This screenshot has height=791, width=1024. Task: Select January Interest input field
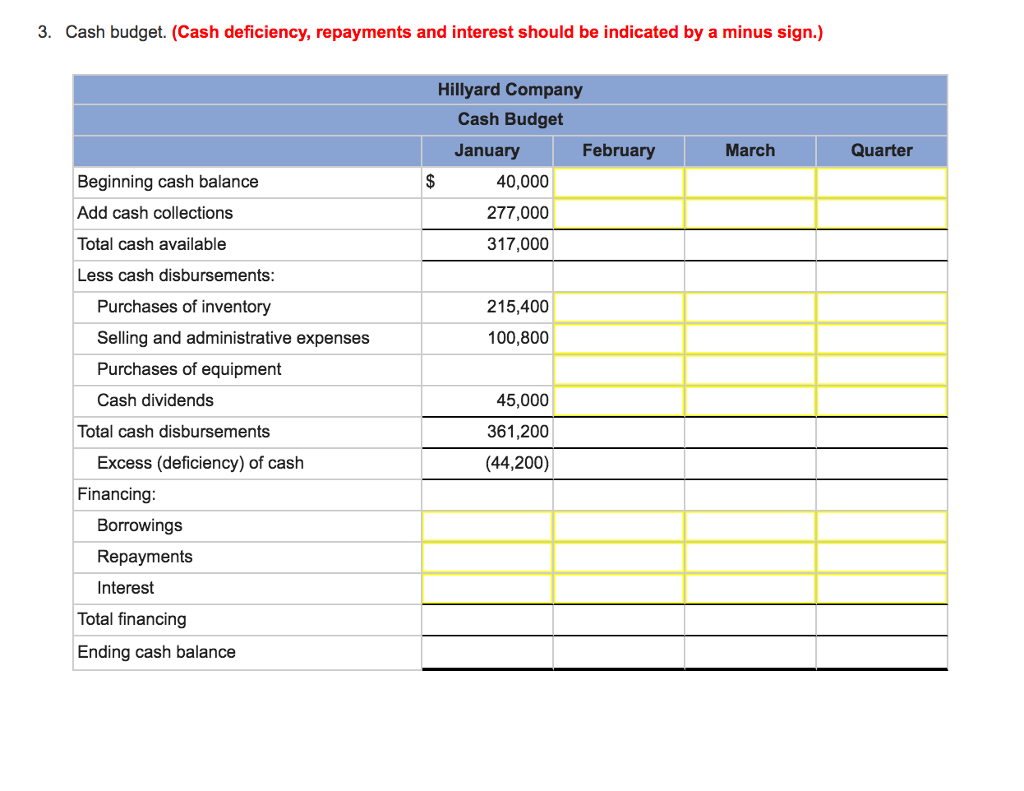pyautogui.click(x=487, y=588)
